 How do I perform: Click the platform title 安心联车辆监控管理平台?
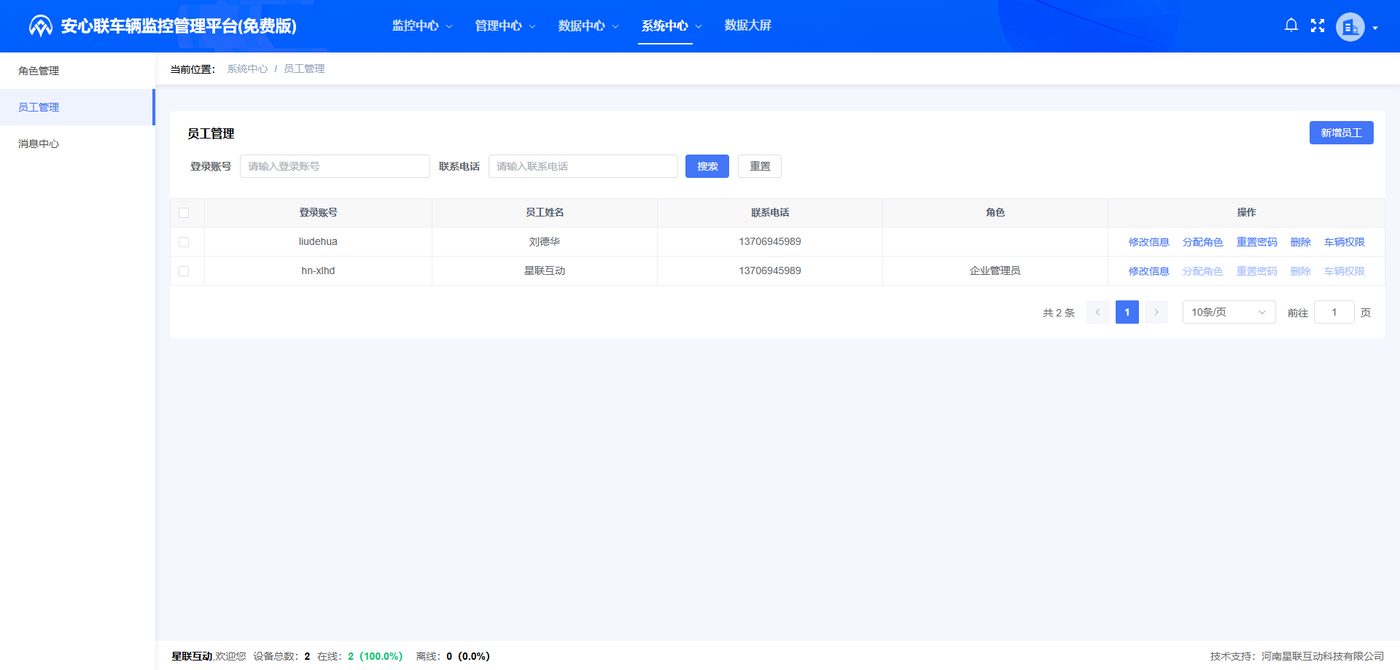click(x=179, y=26)
